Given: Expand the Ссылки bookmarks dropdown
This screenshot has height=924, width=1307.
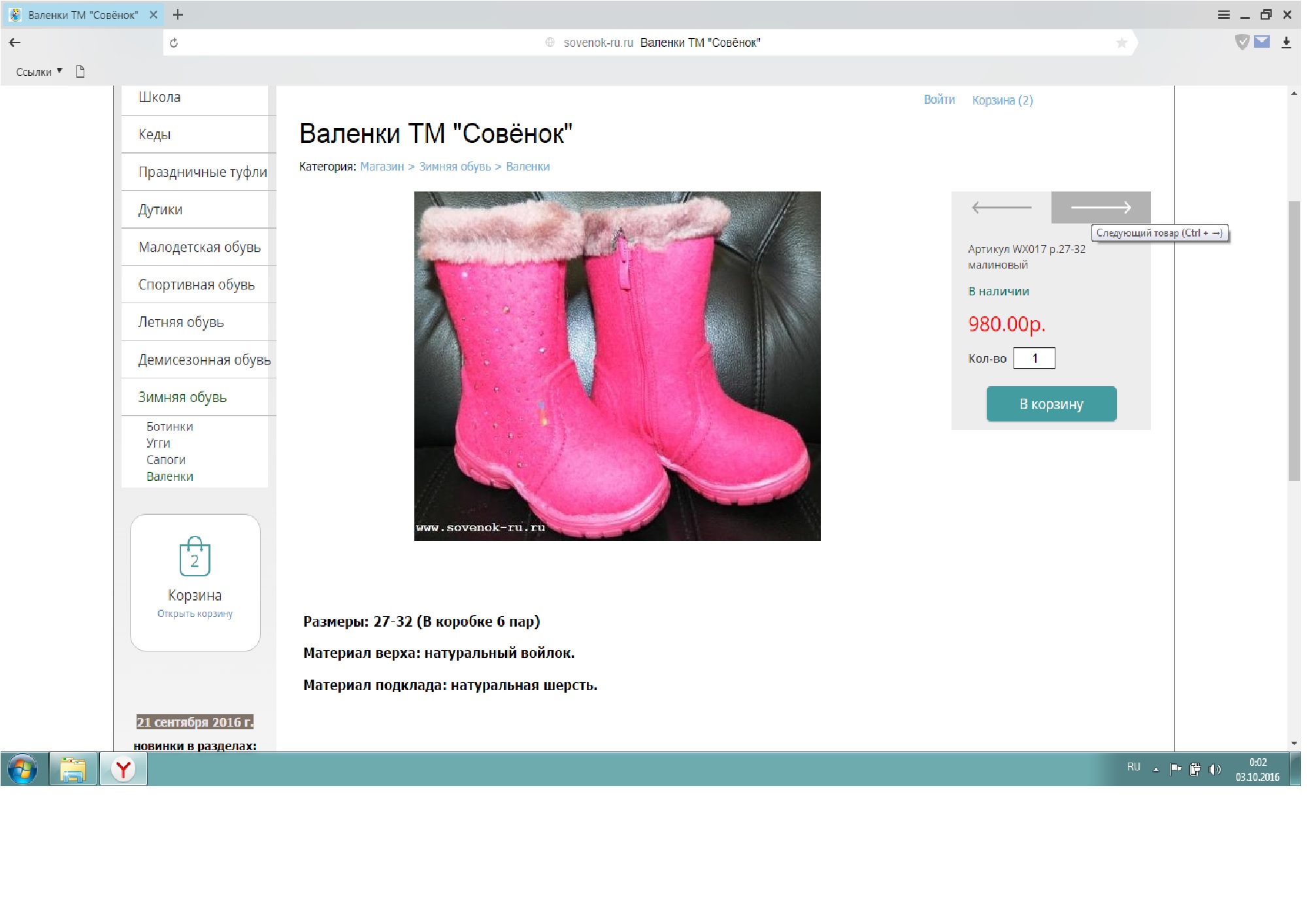Looking at the screenshot, I should point(39,71).
